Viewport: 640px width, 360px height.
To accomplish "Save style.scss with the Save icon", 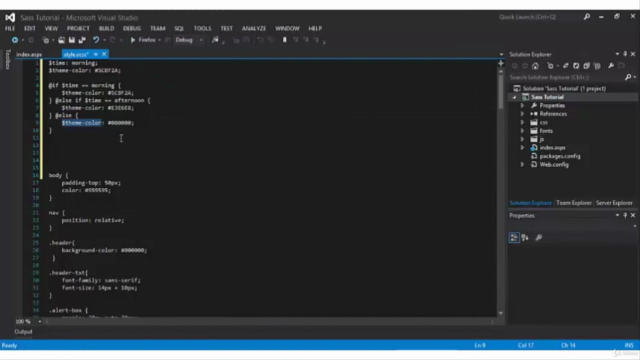I will click(x=72, y=40).
